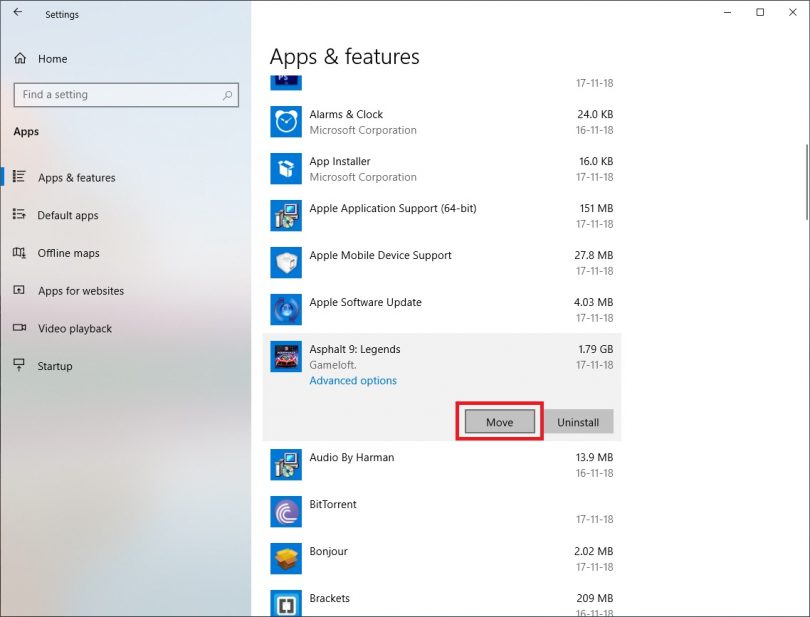Select the Alarms & Clock app icon
Screen dimensions: 810x617
285,122
